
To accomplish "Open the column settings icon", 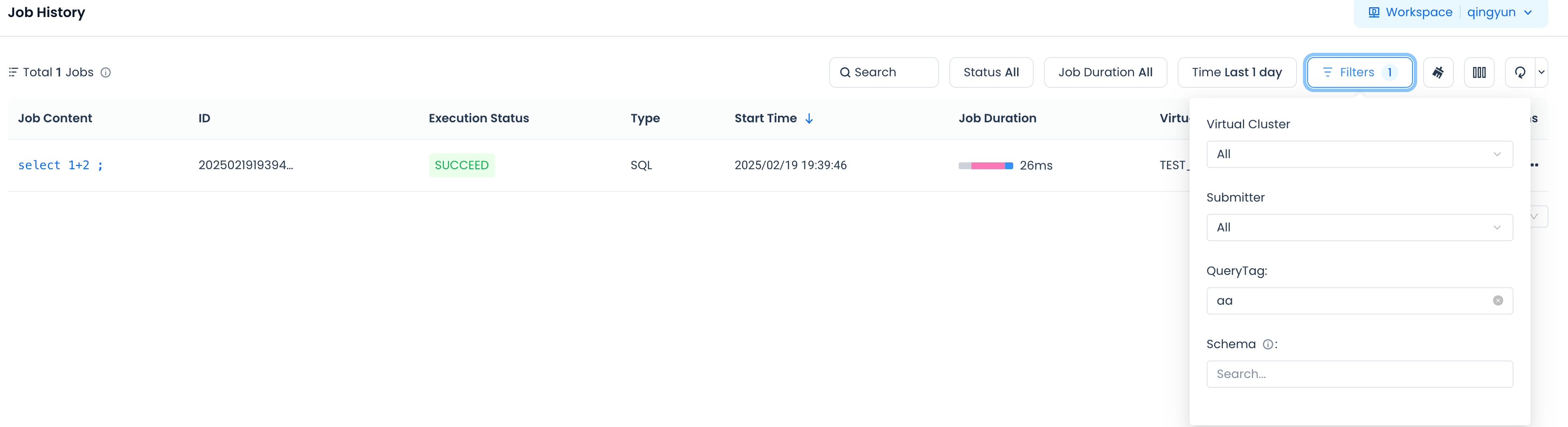I will (1479, 72).
